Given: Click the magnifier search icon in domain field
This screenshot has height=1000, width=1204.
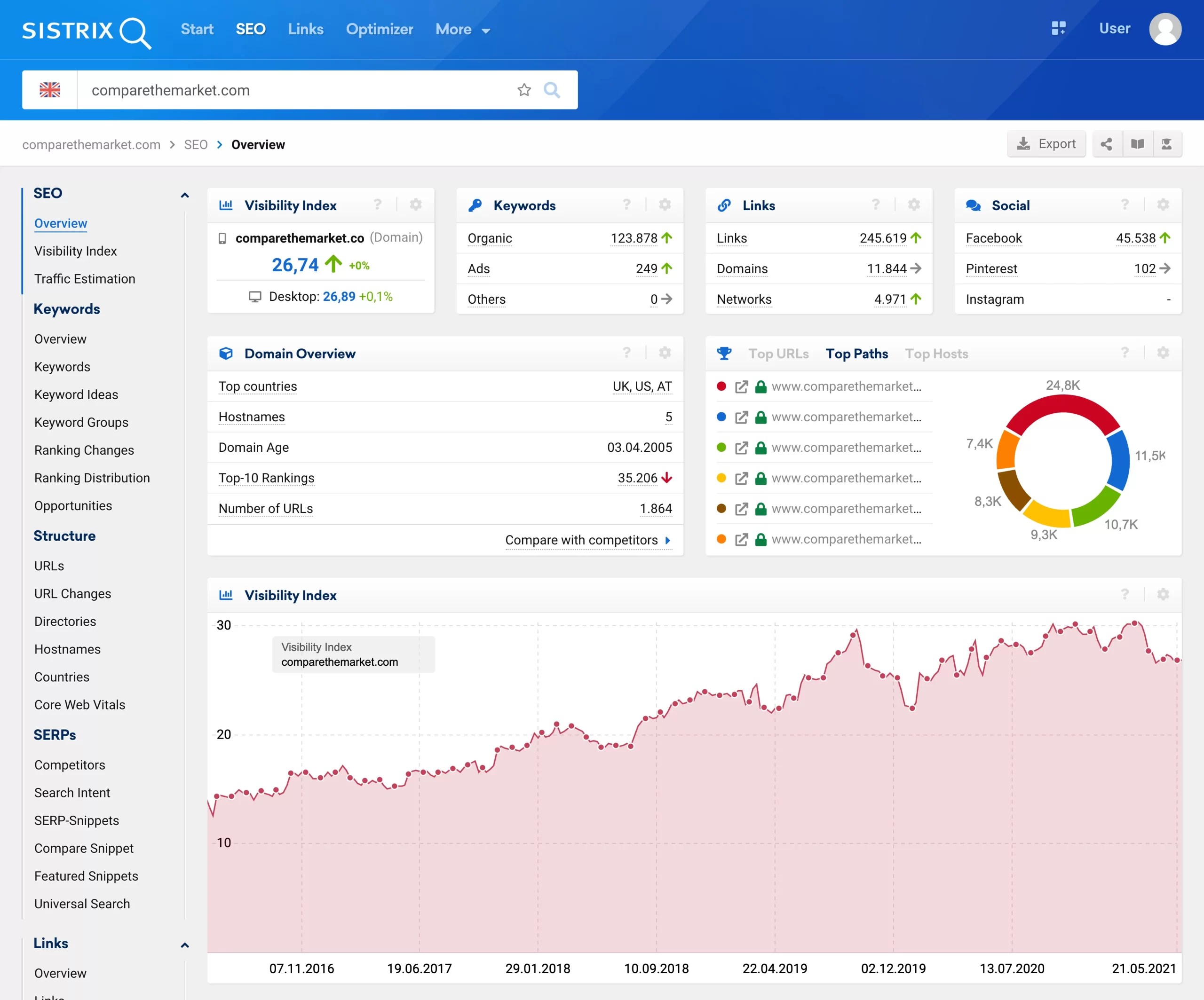Looking at the screenshot, I should [552, 90].
